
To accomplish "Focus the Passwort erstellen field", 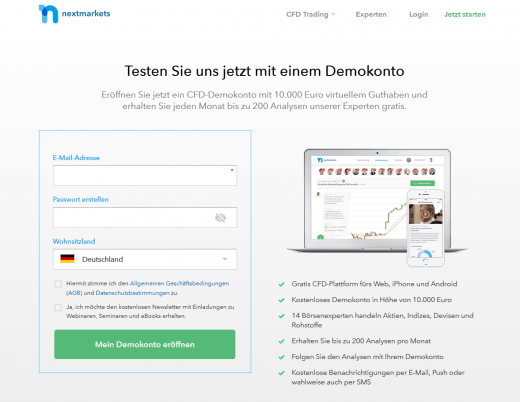I will [x=145, y=218].
